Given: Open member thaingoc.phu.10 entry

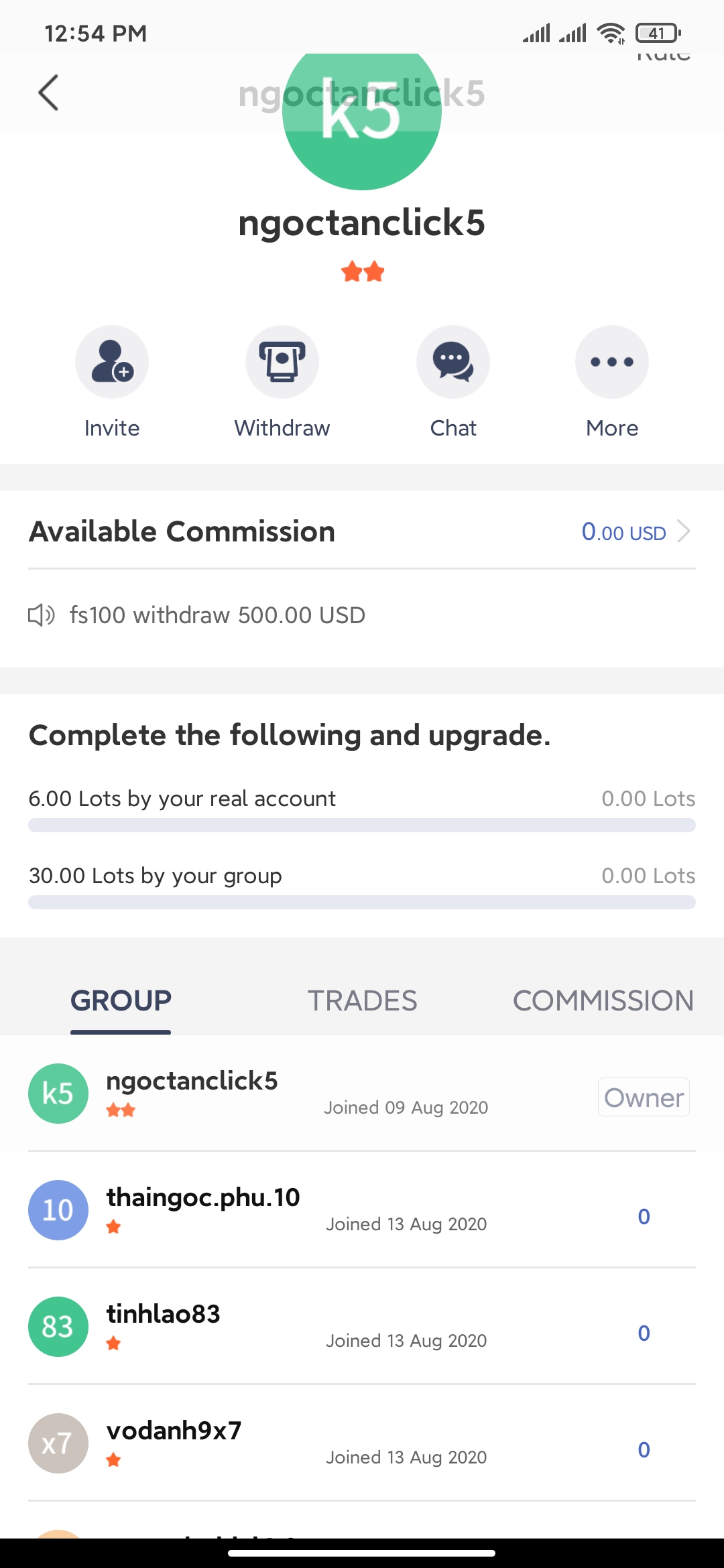Looking at the screenshot, I should point(362,1210).
